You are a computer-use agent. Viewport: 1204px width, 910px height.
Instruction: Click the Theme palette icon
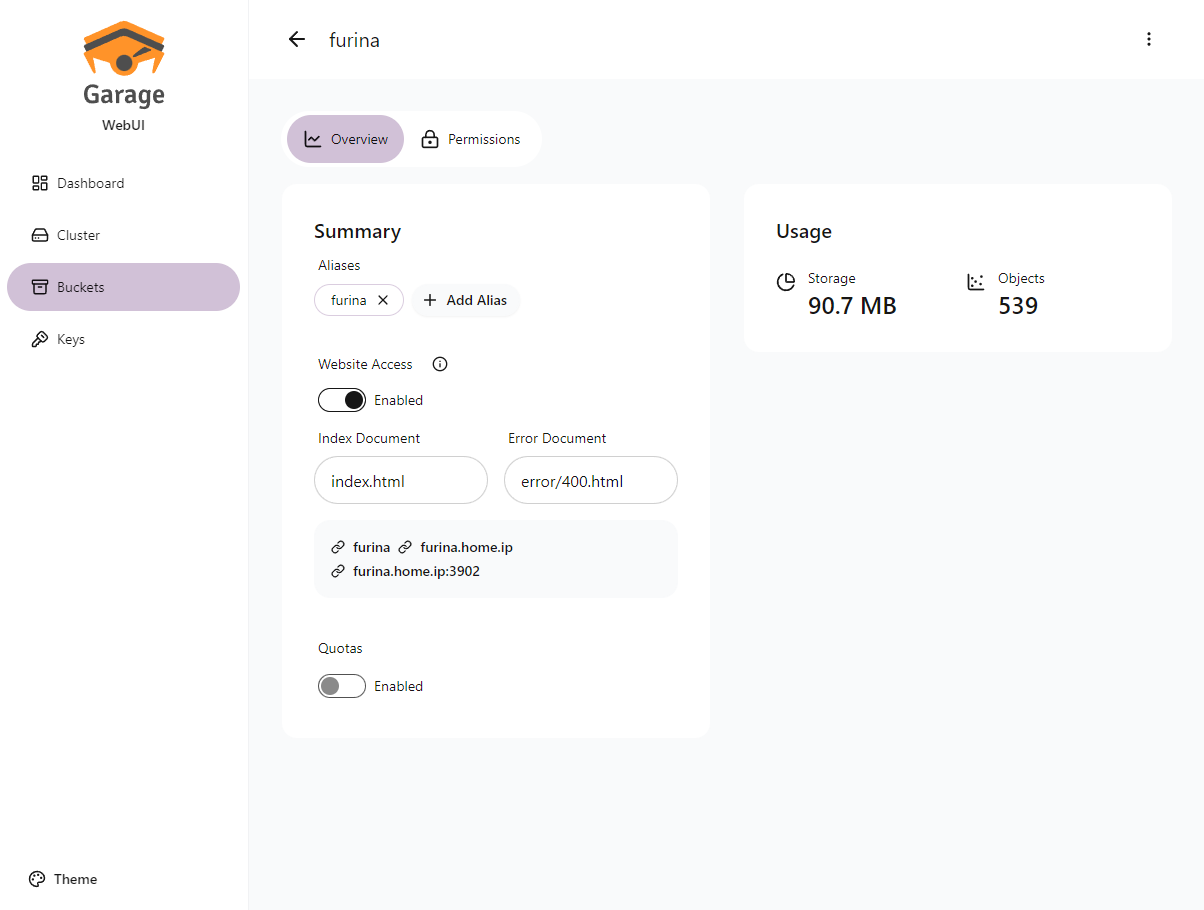tap(37, 879)
